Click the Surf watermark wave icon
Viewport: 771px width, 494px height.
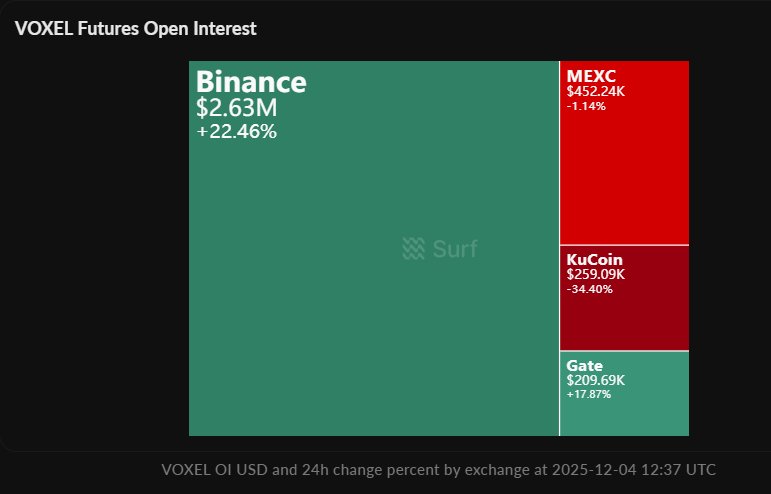pos(414,249)
